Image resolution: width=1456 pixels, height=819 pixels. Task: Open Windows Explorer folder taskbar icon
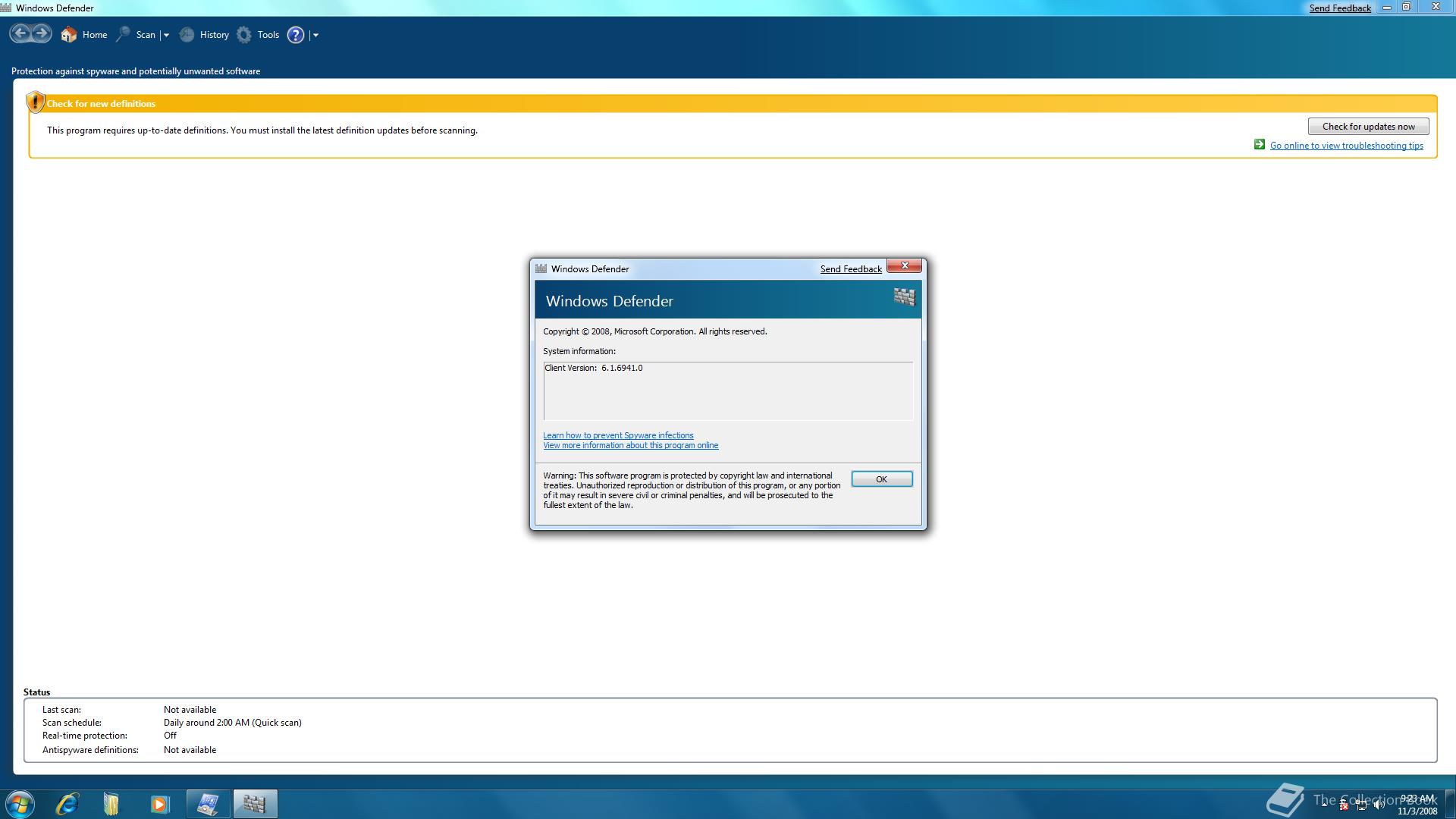(111, 804)
